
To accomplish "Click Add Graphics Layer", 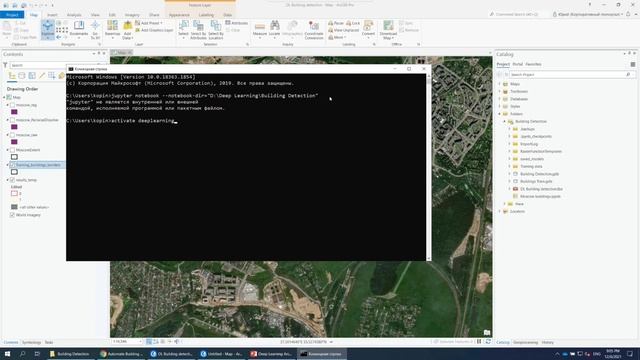I will click(x=154, y=30).
